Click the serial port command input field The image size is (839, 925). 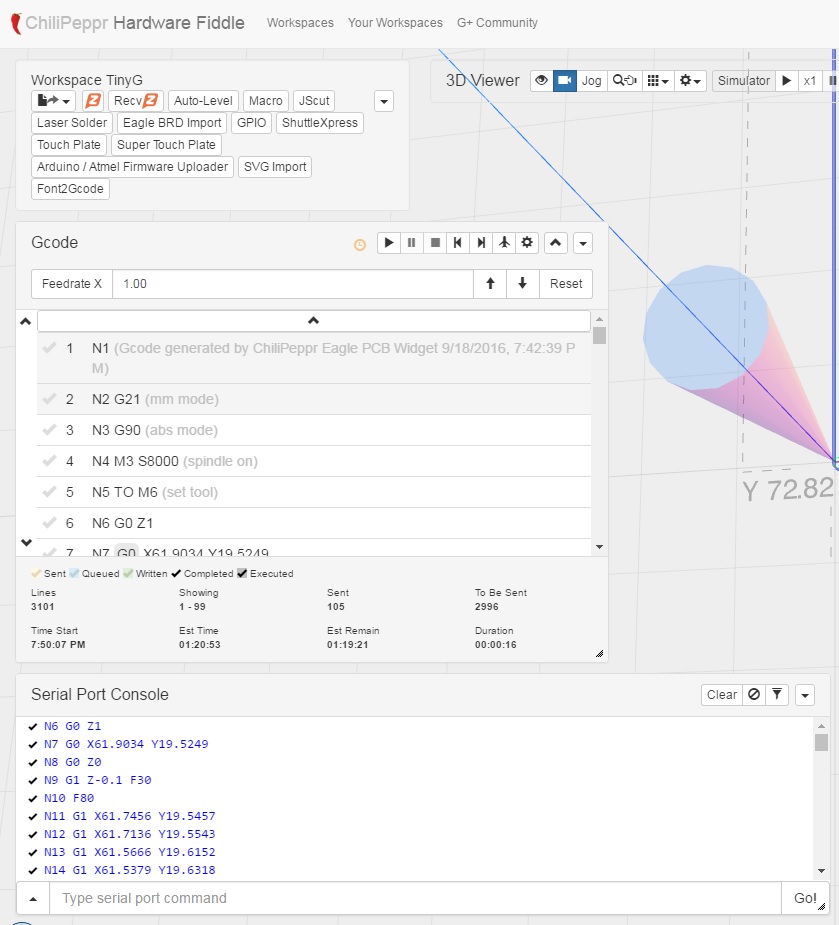point(415,898)
